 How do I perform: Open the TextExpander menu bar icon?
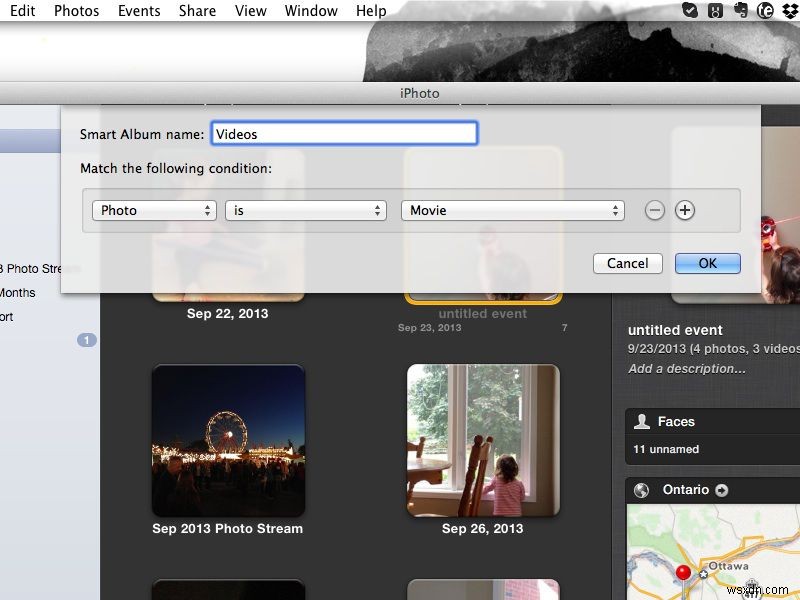(x=765, y=10)
